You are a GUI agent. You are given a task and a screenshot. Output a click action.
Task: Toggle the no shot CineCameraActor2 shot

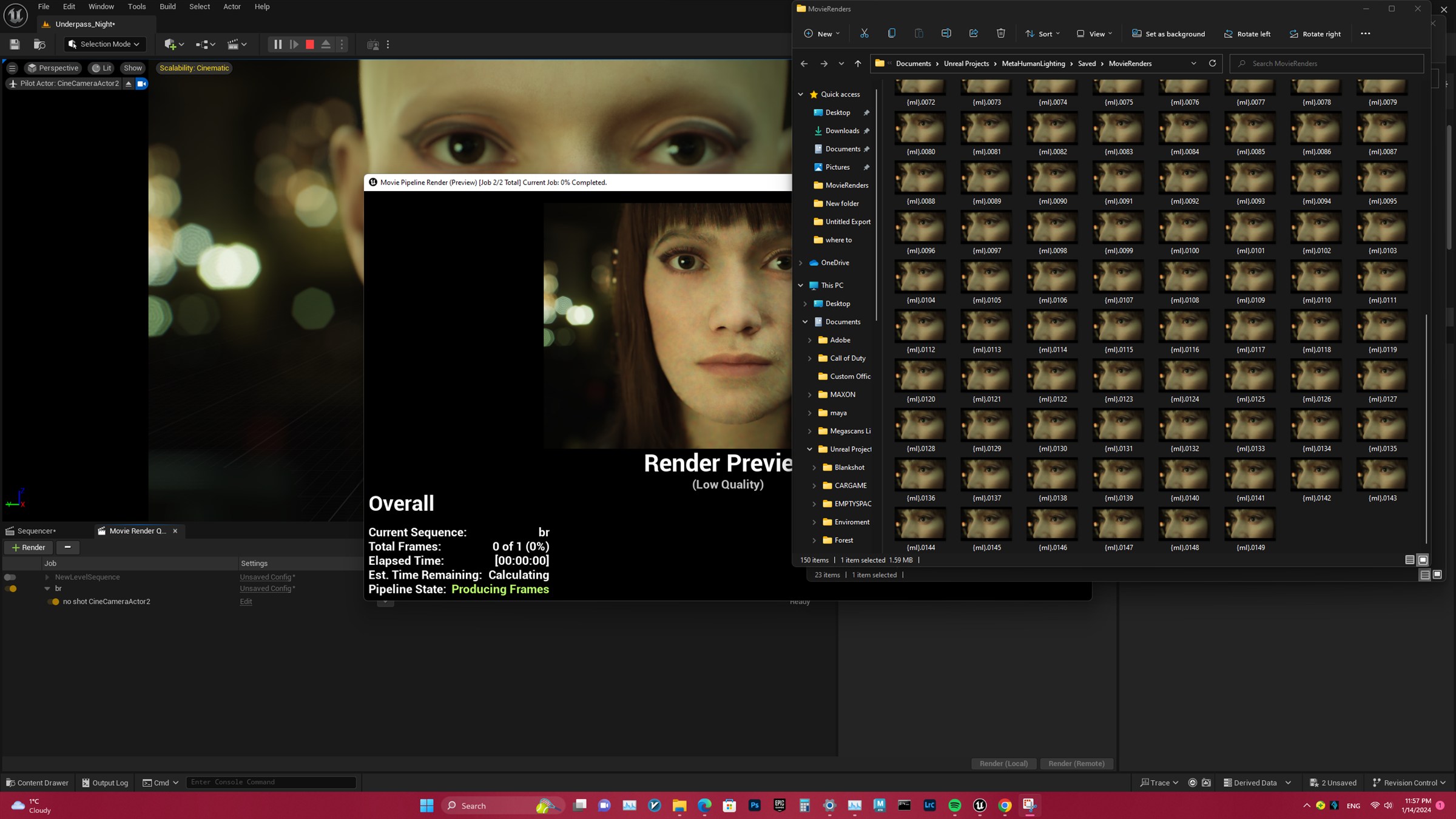(54, 602)
